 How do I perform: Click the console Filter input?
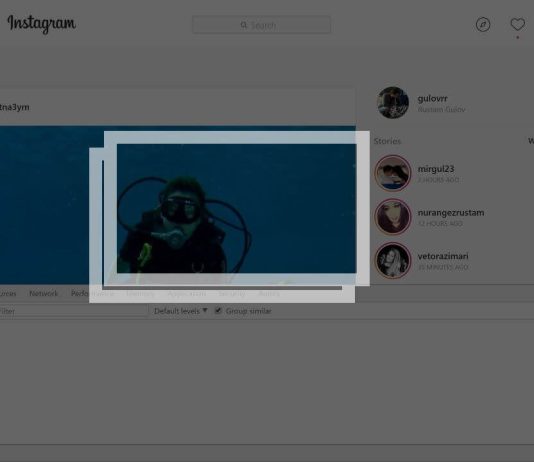point(73,311)
